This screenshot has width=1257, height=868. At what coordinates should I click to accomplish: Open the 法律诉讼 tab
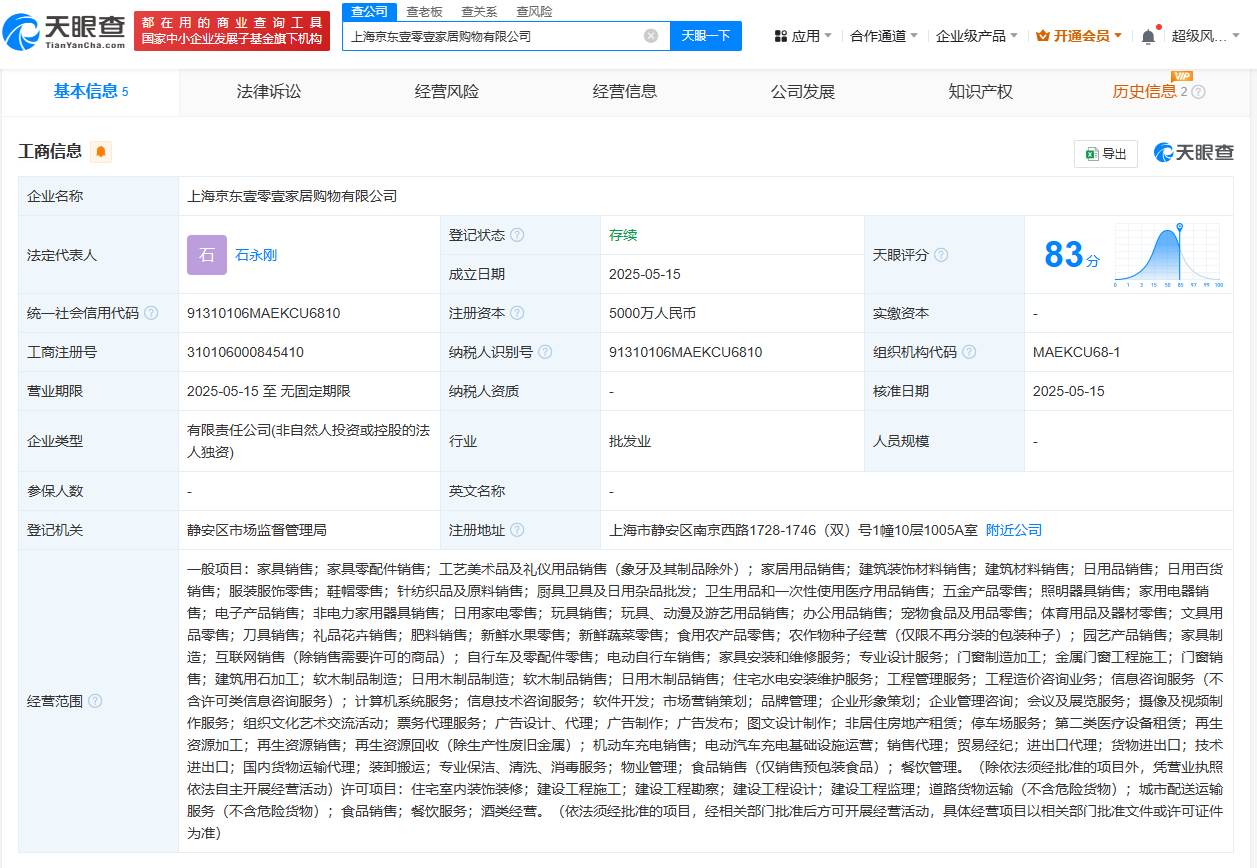pos(269,91)
